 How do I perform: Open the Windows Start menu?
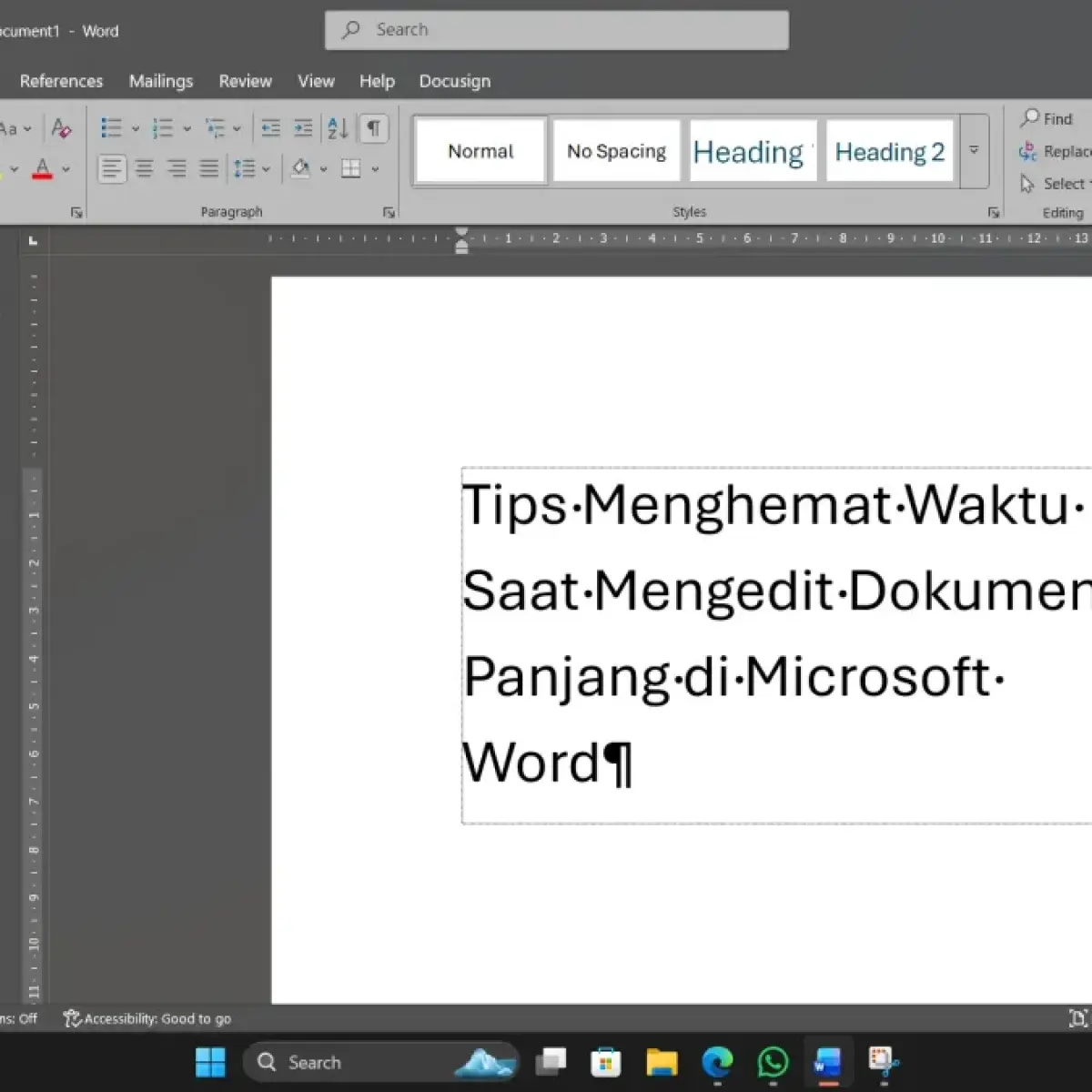coord(210,1062)
